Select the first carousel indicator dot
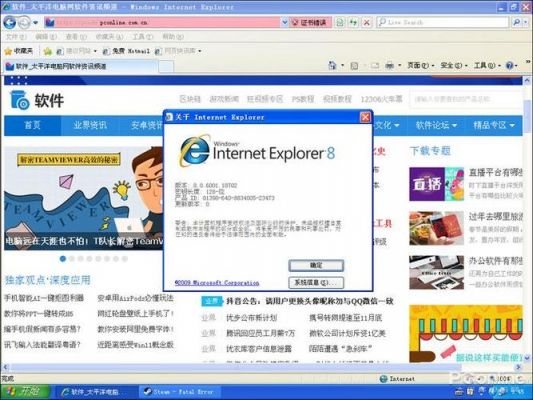The image size is (533, 400). tap(63, 259)
